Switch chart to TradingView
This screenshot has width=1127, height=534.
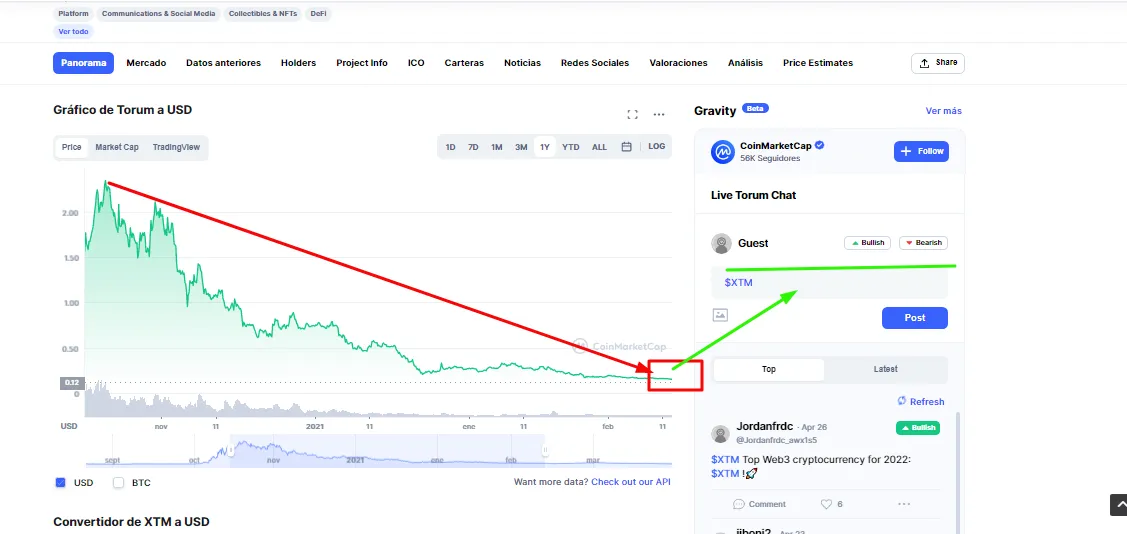click(176, 147)
